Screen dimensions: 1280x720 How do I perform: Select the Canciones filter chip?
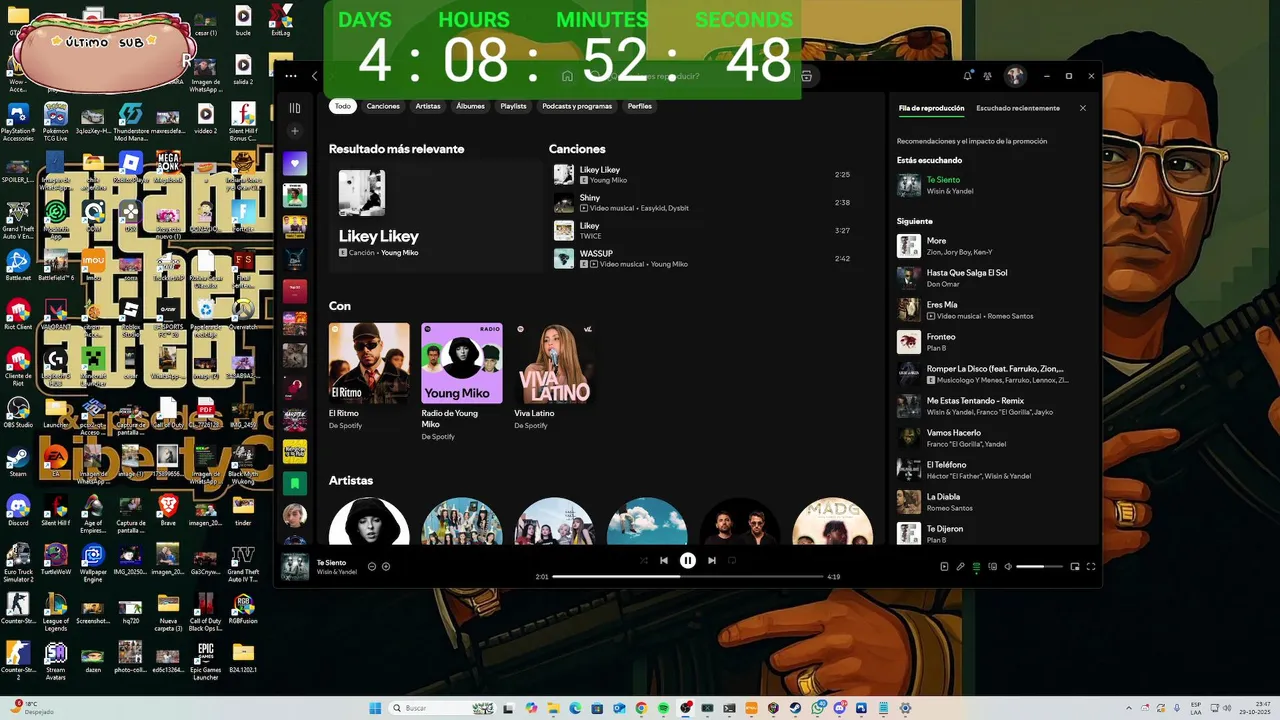click(383, 106)
